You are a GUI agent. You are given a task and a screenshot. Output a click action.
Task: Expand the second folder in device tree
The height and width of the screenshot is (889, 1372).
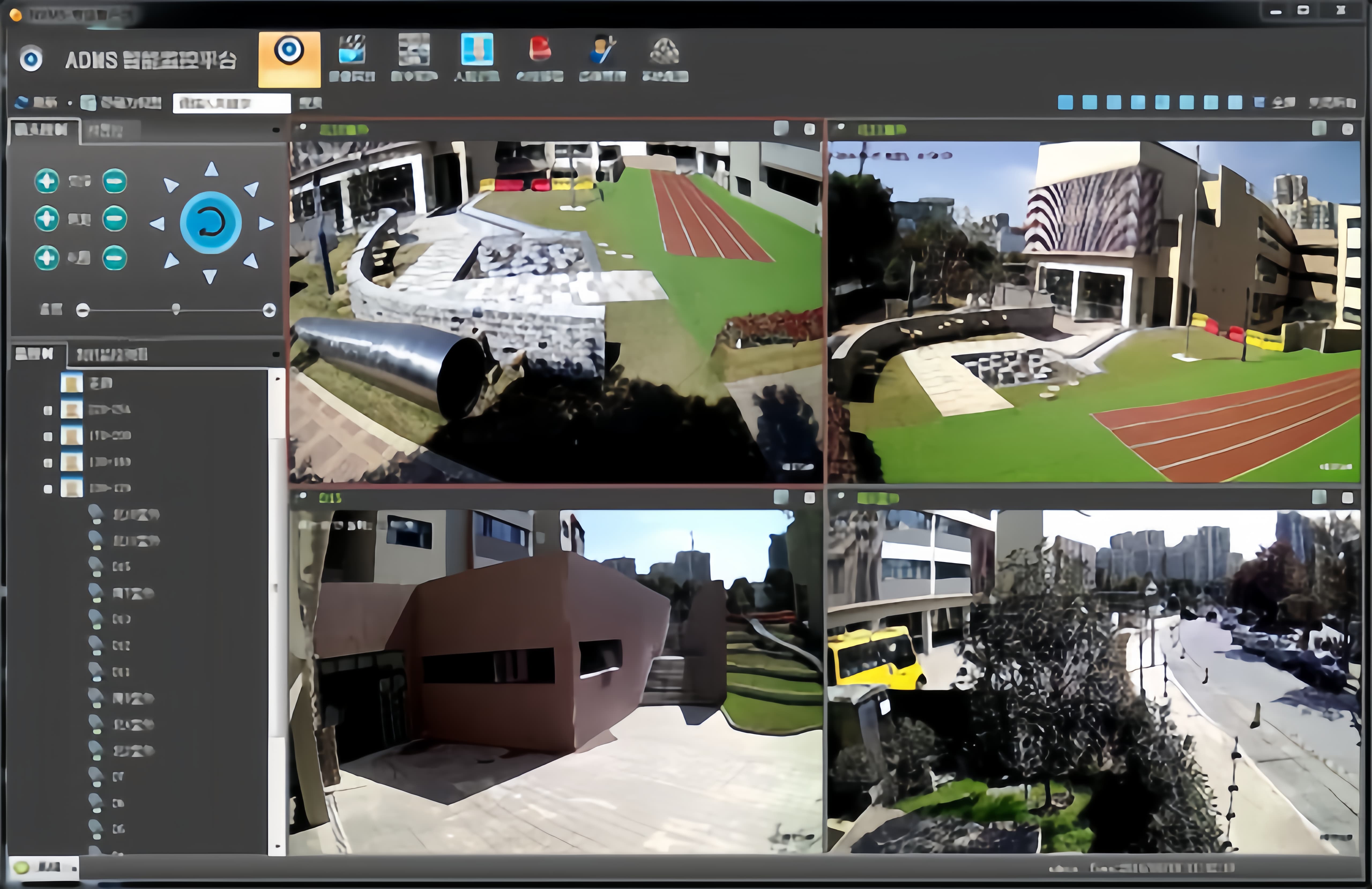click(x=48, y=410)
